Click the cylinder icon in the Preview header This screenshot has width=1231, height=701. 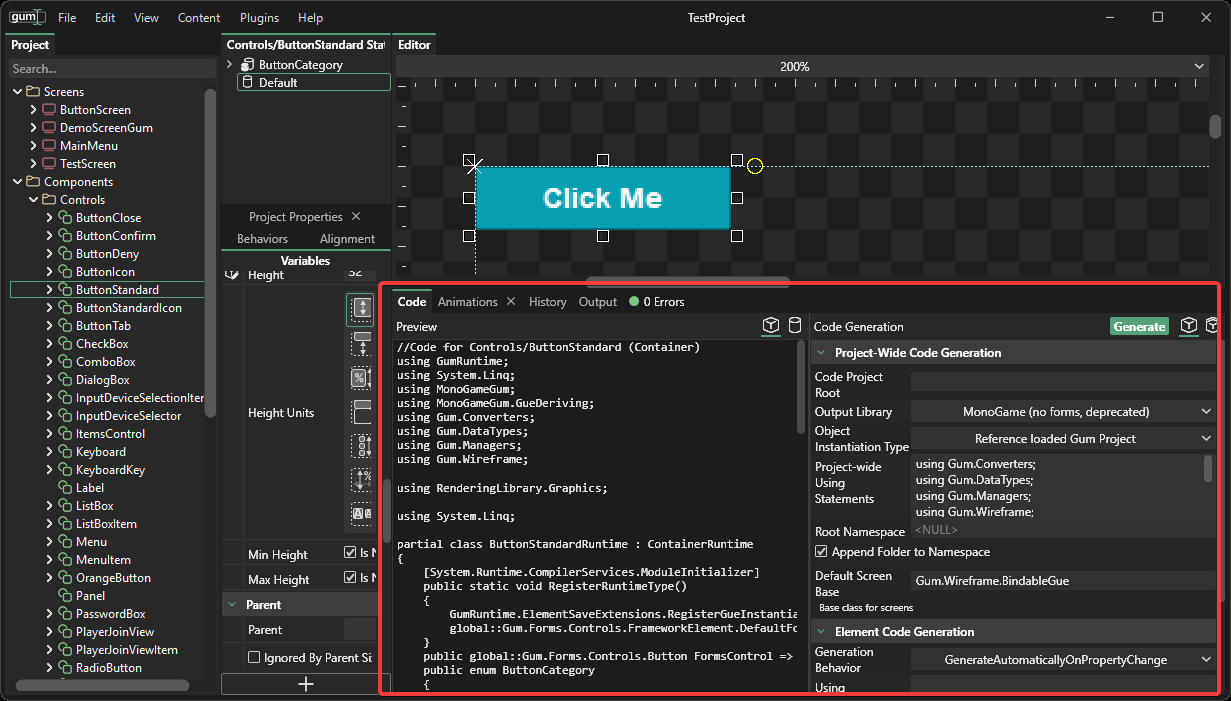[795, 326]
